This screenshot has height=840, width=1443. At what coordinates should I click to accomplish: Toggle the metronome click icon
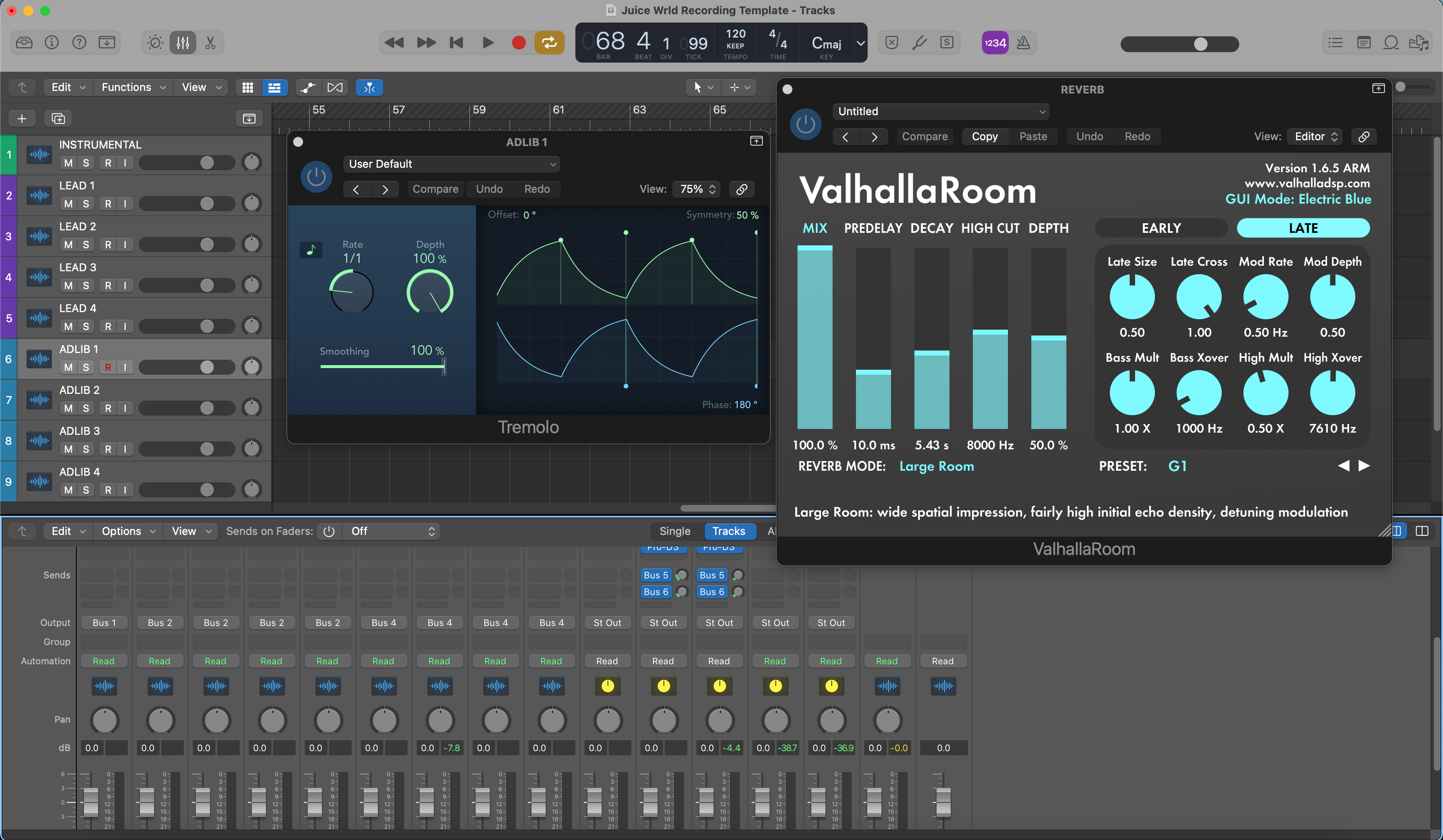click(1023, 43)
